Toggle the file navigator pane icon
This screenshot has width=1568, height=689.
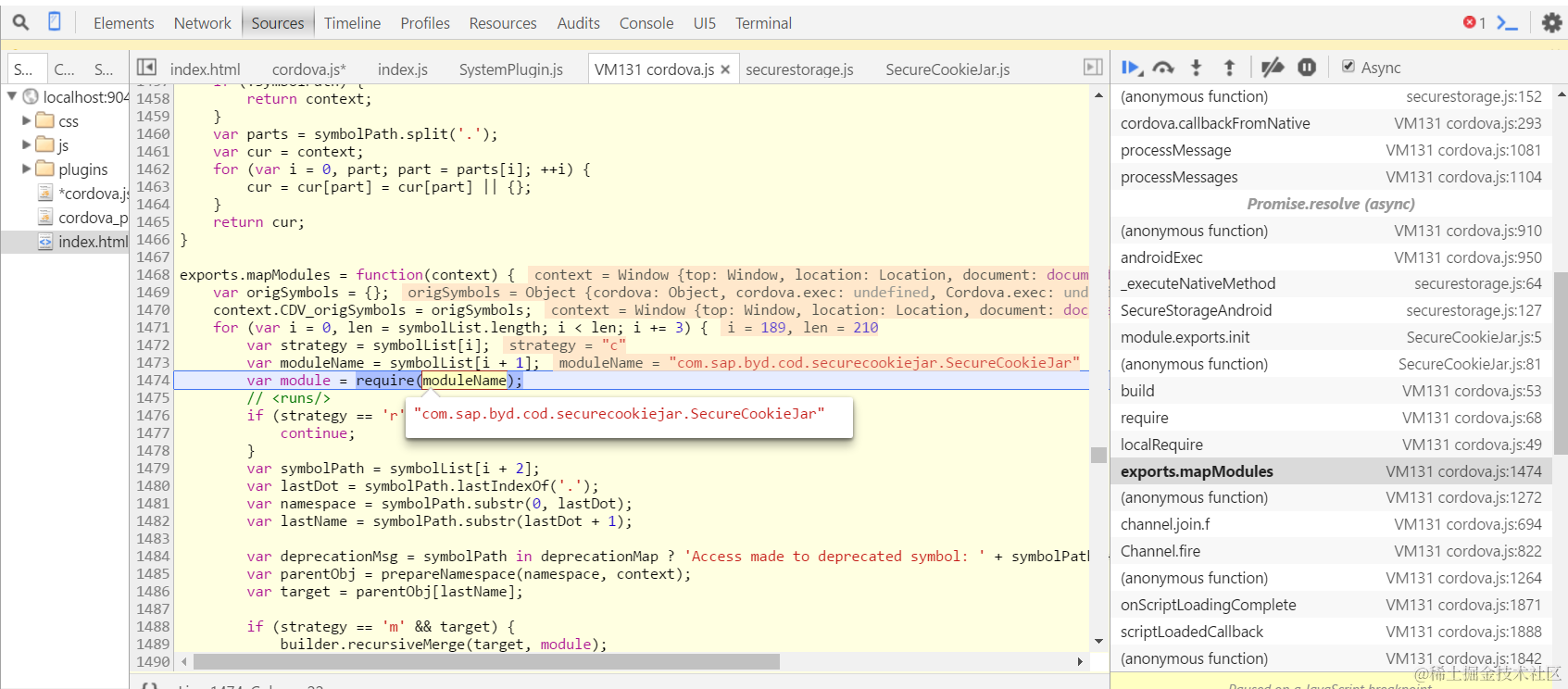[146, 67]
